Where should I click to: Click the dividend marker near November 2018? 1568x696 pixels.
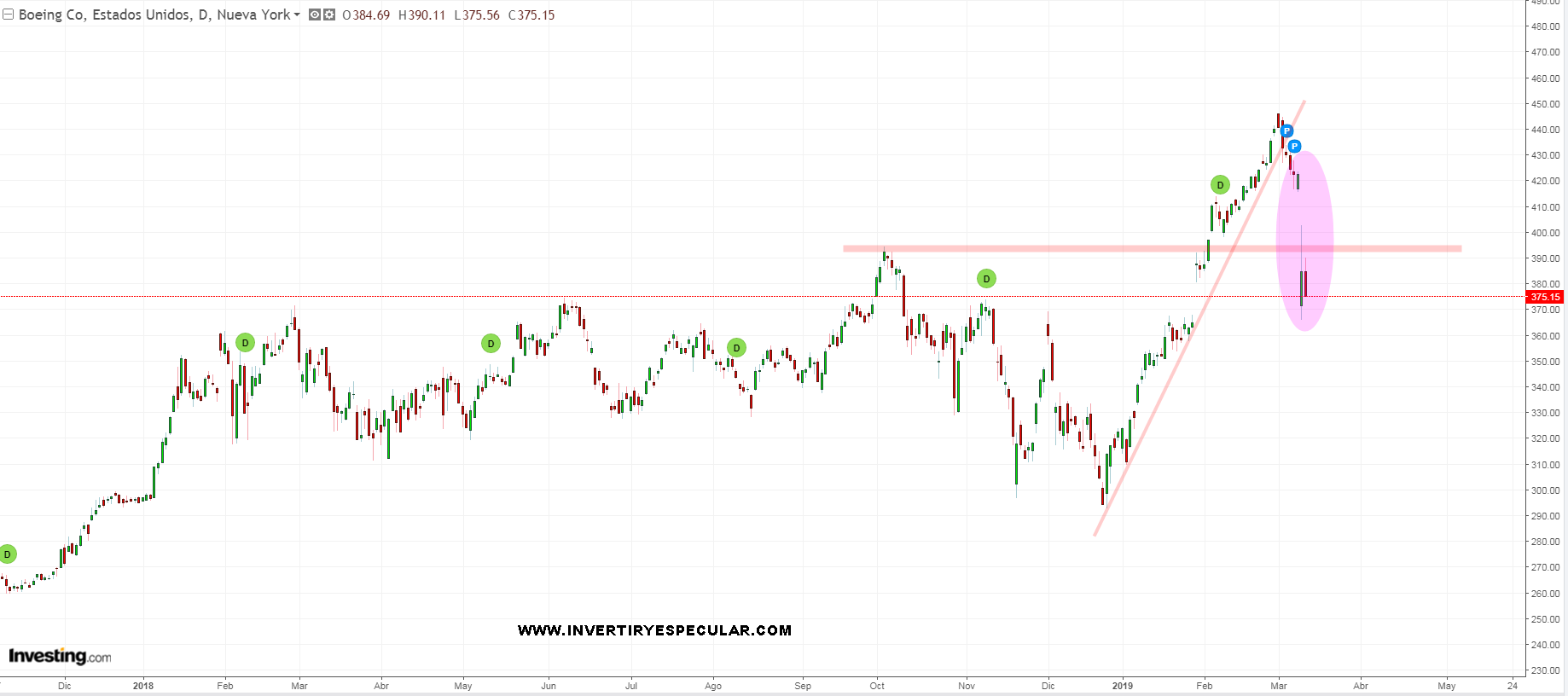(x=986, y=278)
